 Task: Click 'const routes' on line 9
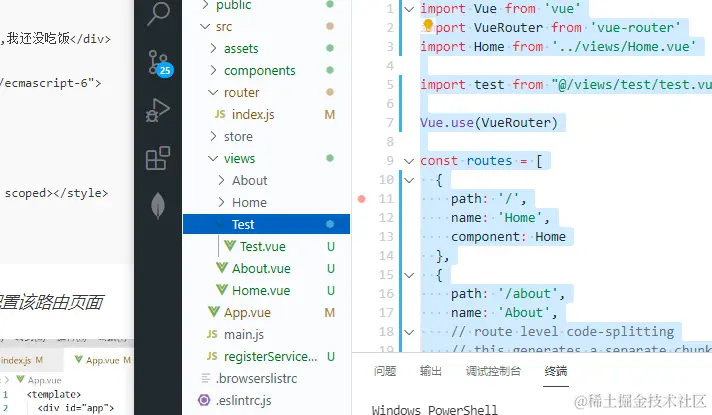466,161
